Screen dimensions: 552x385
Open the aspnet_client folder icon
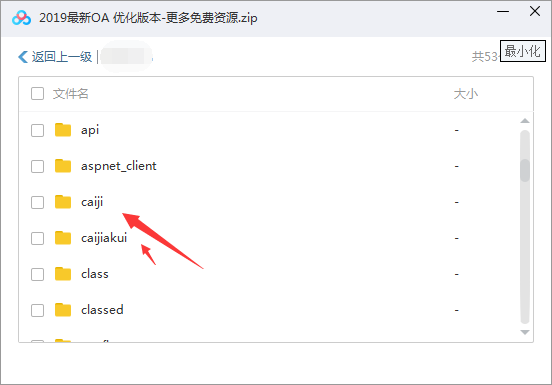click(63, 166)
